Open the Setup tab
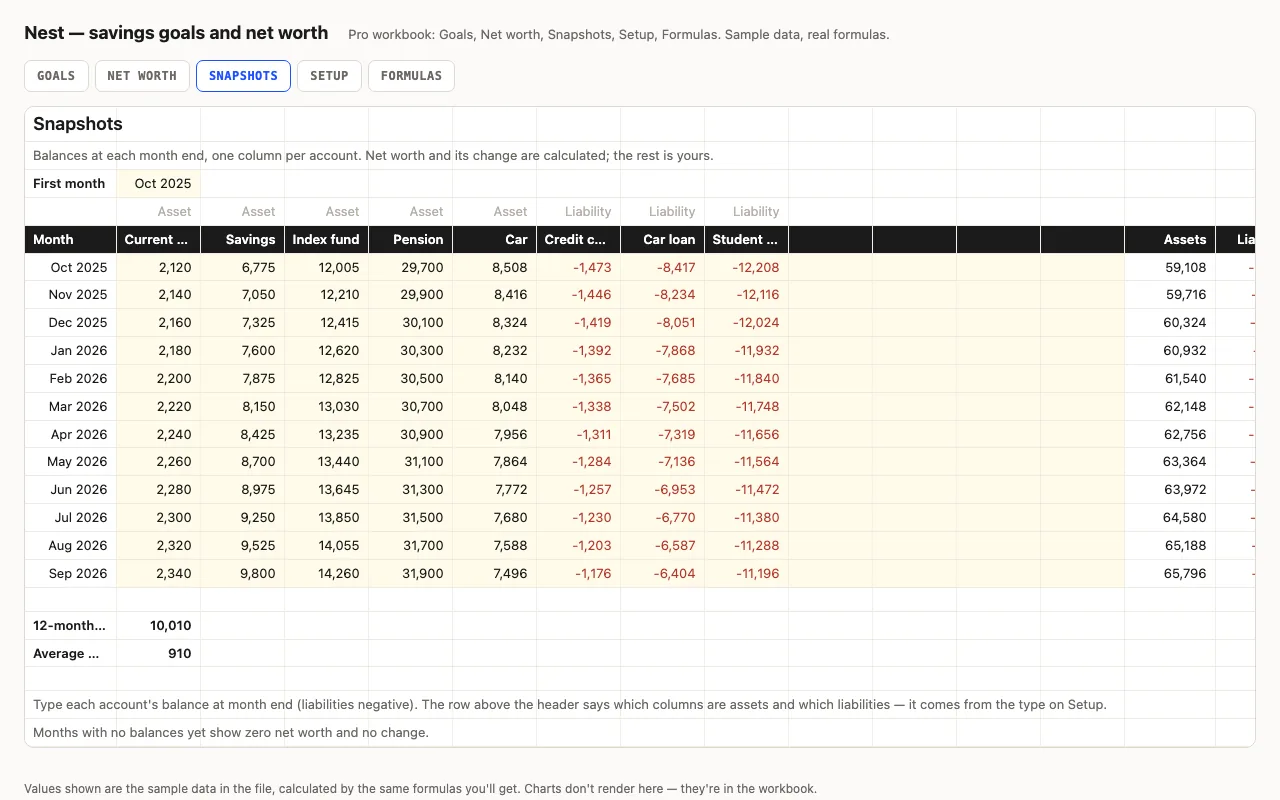The image size is (1280, 800). 329,76
